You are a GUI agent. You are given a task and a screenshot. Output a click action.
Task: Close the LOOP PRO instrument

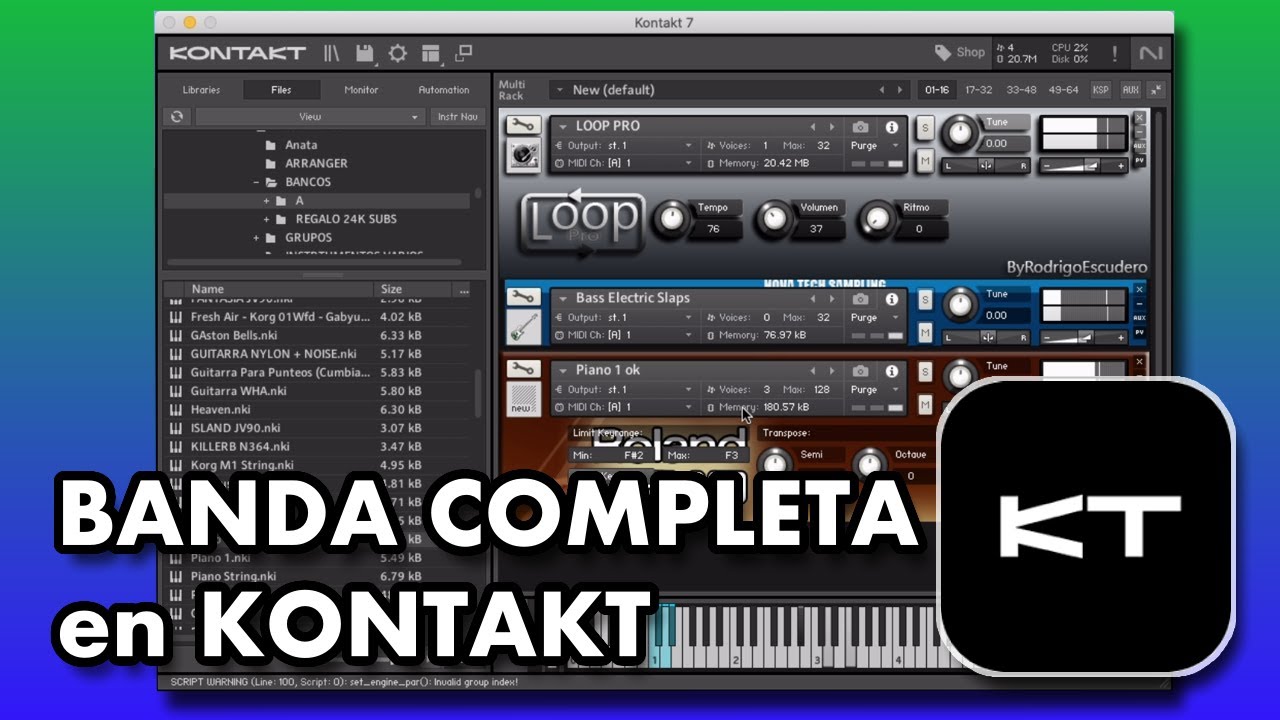coord(1140,118)
